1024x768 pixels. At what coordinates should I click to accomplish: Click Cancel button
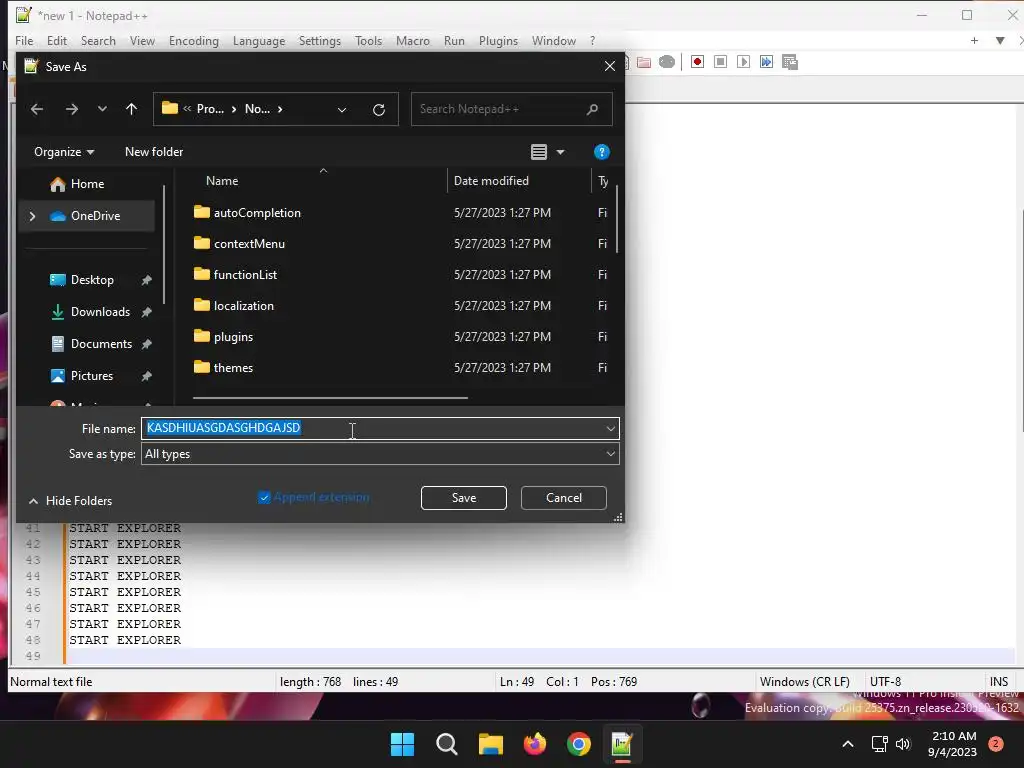pyautogui.click(x=564, y=498)
